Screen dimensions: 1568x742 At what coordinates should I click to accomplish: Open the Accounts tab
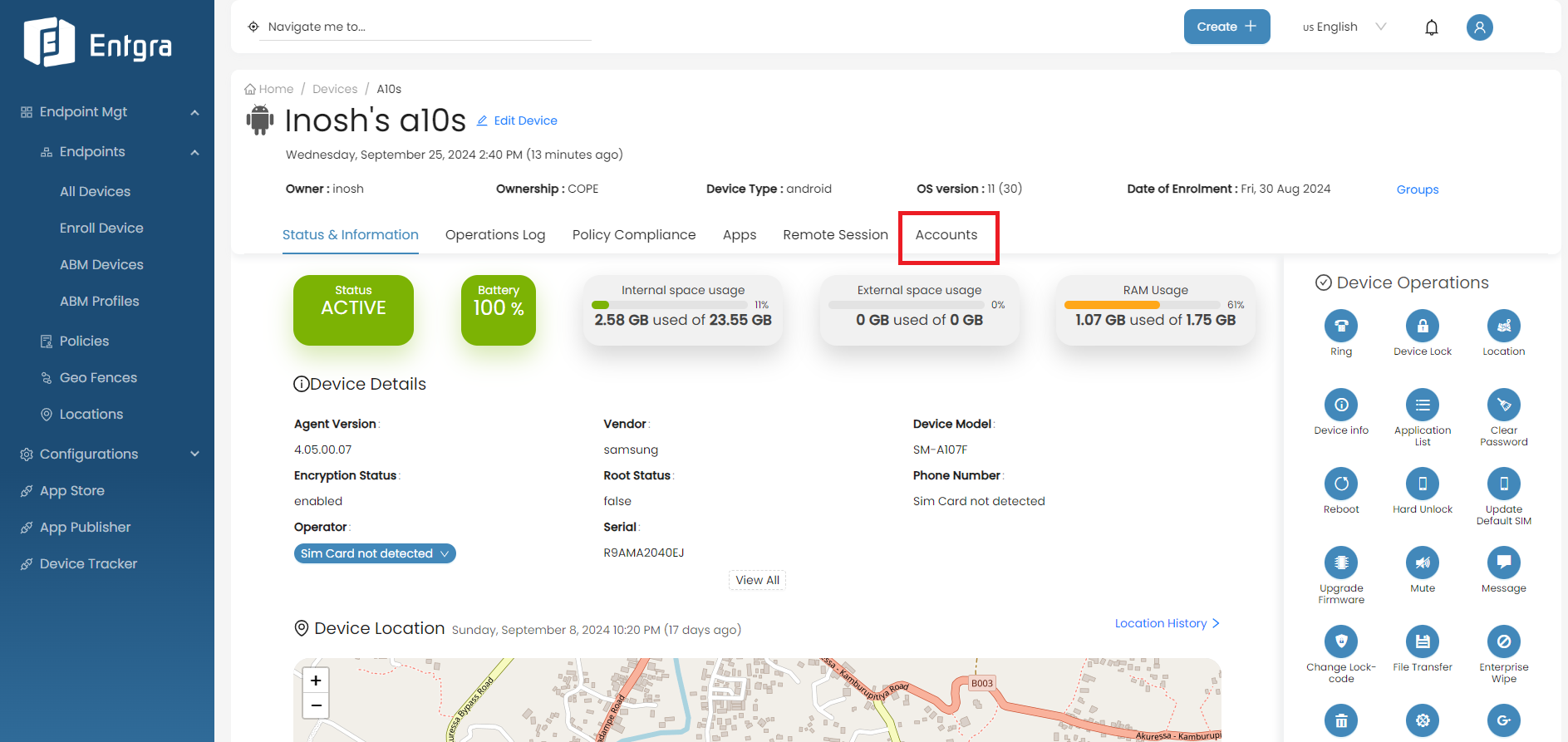click(946, 235)
